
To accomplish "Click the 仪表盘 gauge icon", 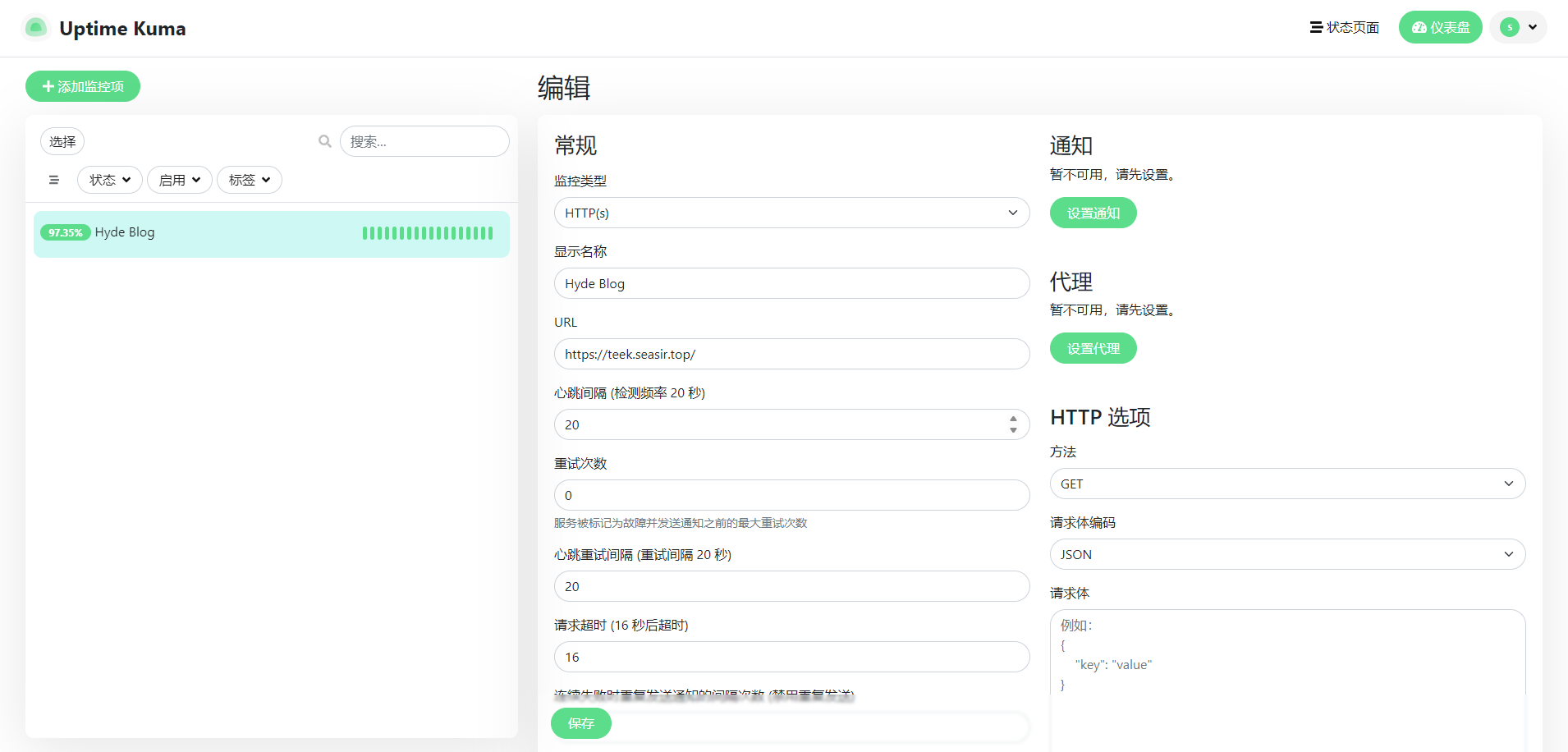I will 1419,28.
